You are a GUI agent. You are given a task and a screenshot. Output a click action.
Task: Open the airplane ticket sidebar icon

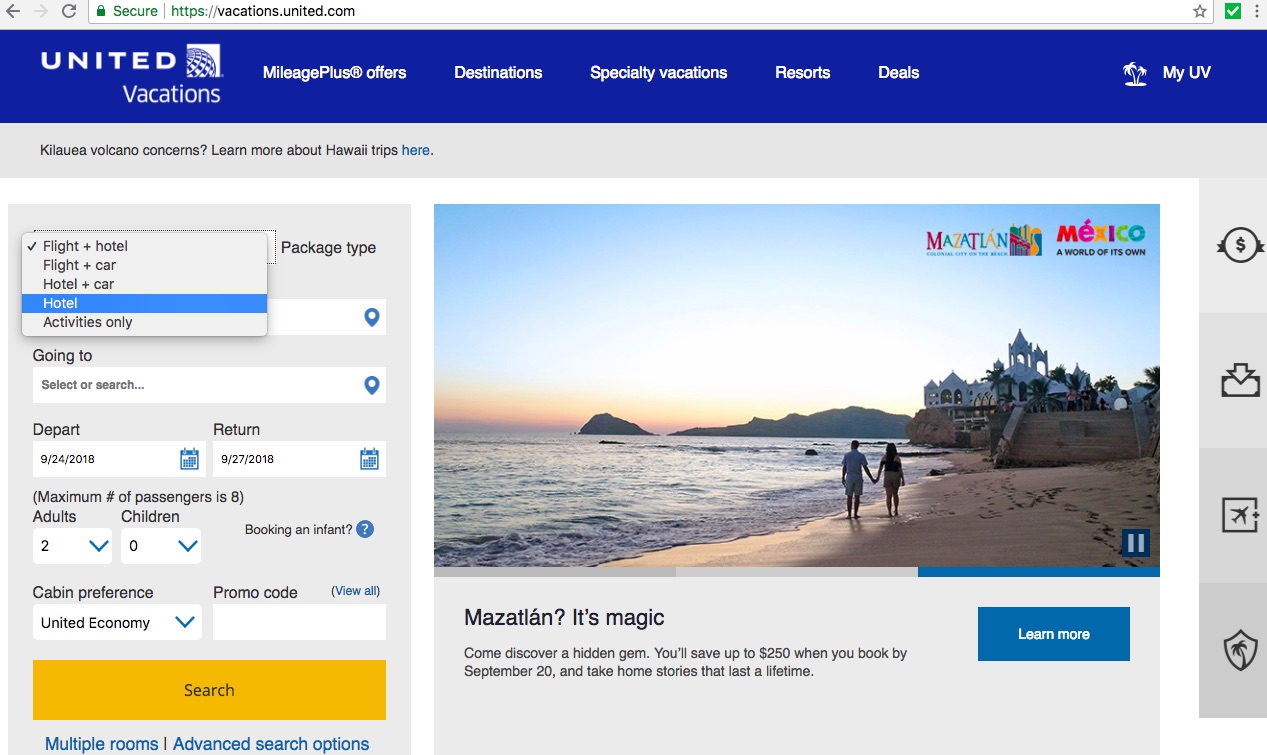tap(1239, 515)
